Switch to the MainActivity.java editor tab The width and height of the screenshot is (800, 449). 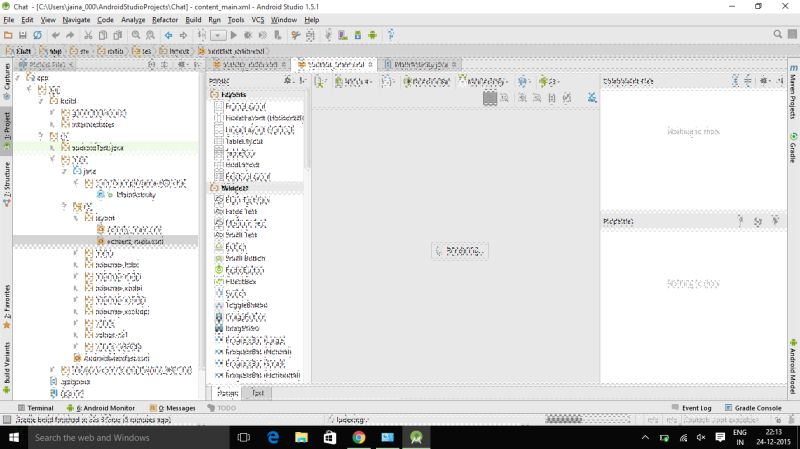pos(421,65)
